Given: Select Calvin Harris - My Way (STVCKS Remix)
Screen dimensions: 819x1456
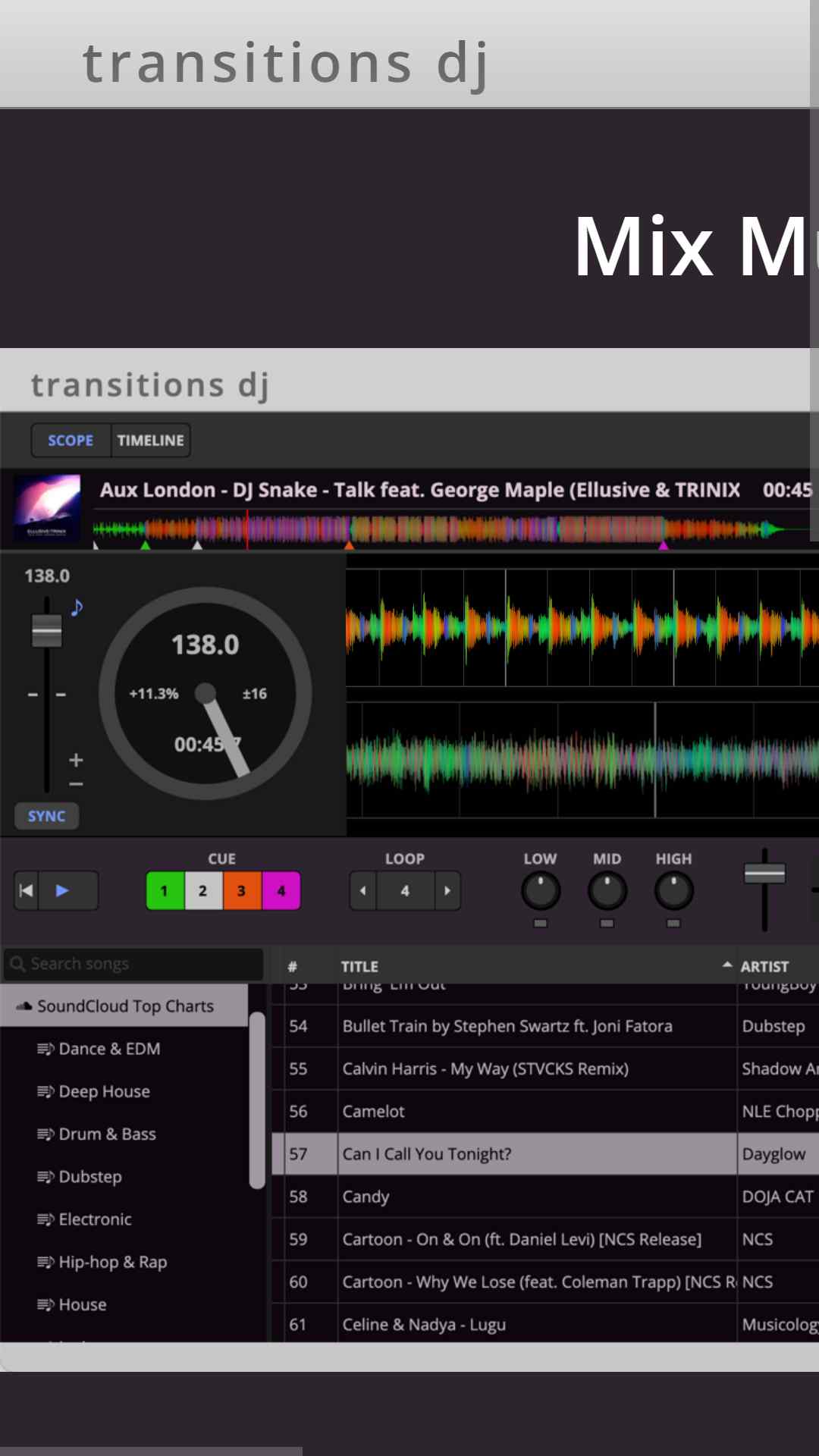Looking at the screenshot, I should coord(485,1068).
